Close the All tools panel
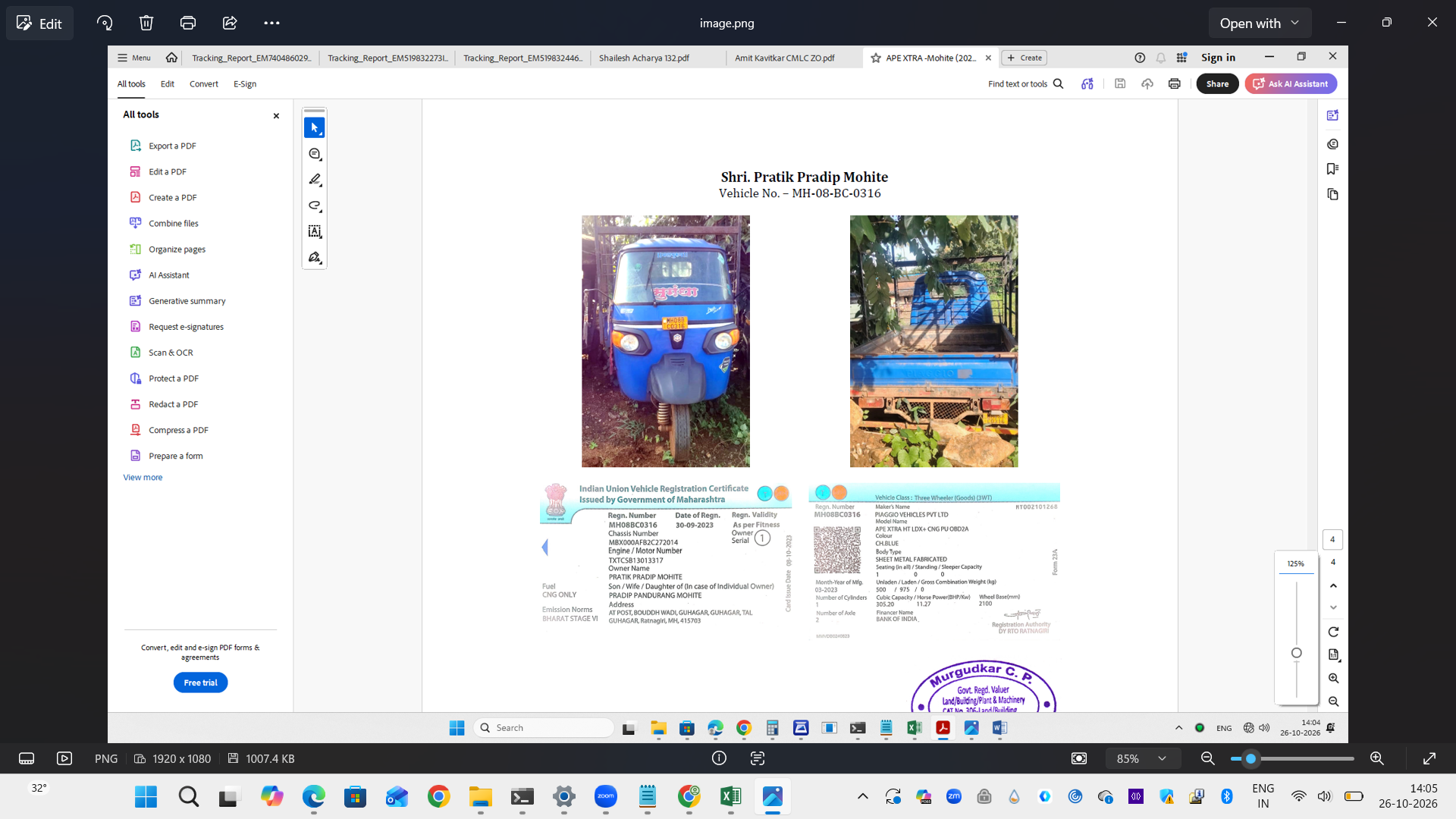 [x=276, y=116]
